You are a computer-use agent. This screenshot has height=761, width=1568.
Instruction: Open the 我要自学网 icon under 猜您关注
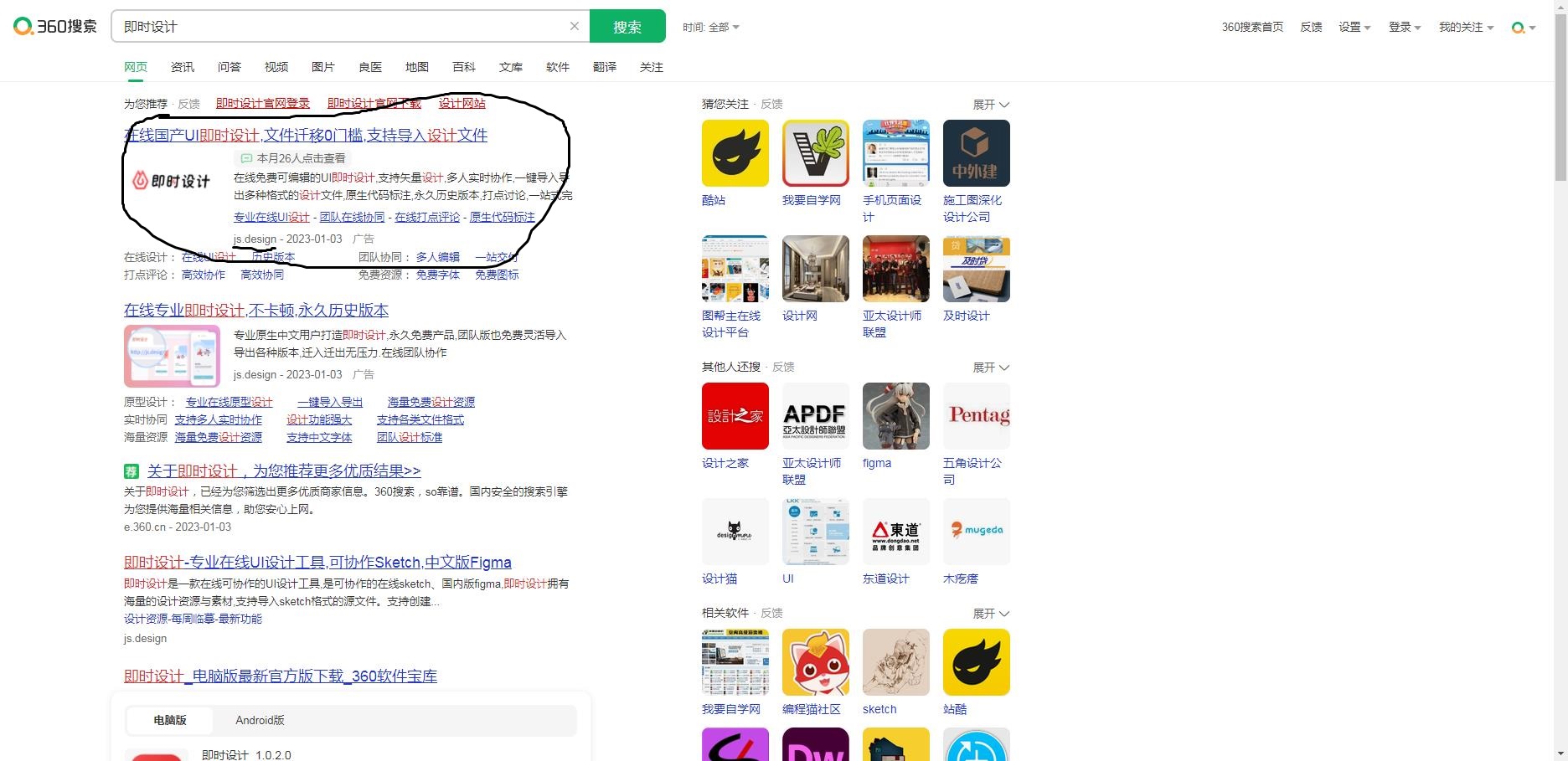816,153
